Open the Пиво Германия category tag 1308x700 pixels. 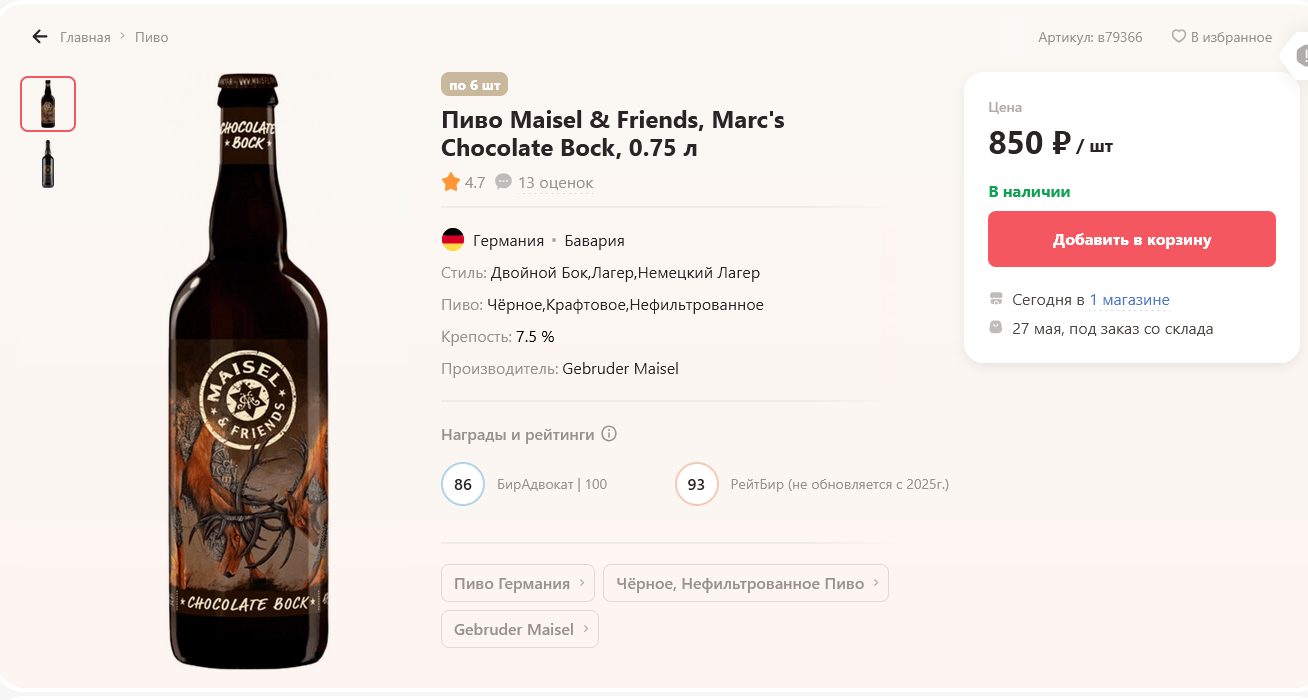click(517, 583)
